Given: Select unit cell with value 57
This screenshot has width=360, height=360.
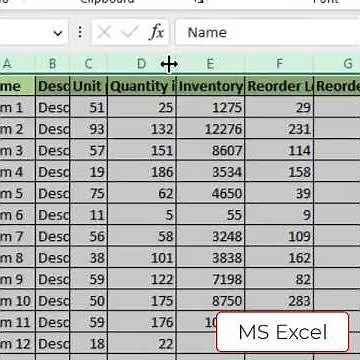Looking at the screenshot, I should tap(88, 150).
